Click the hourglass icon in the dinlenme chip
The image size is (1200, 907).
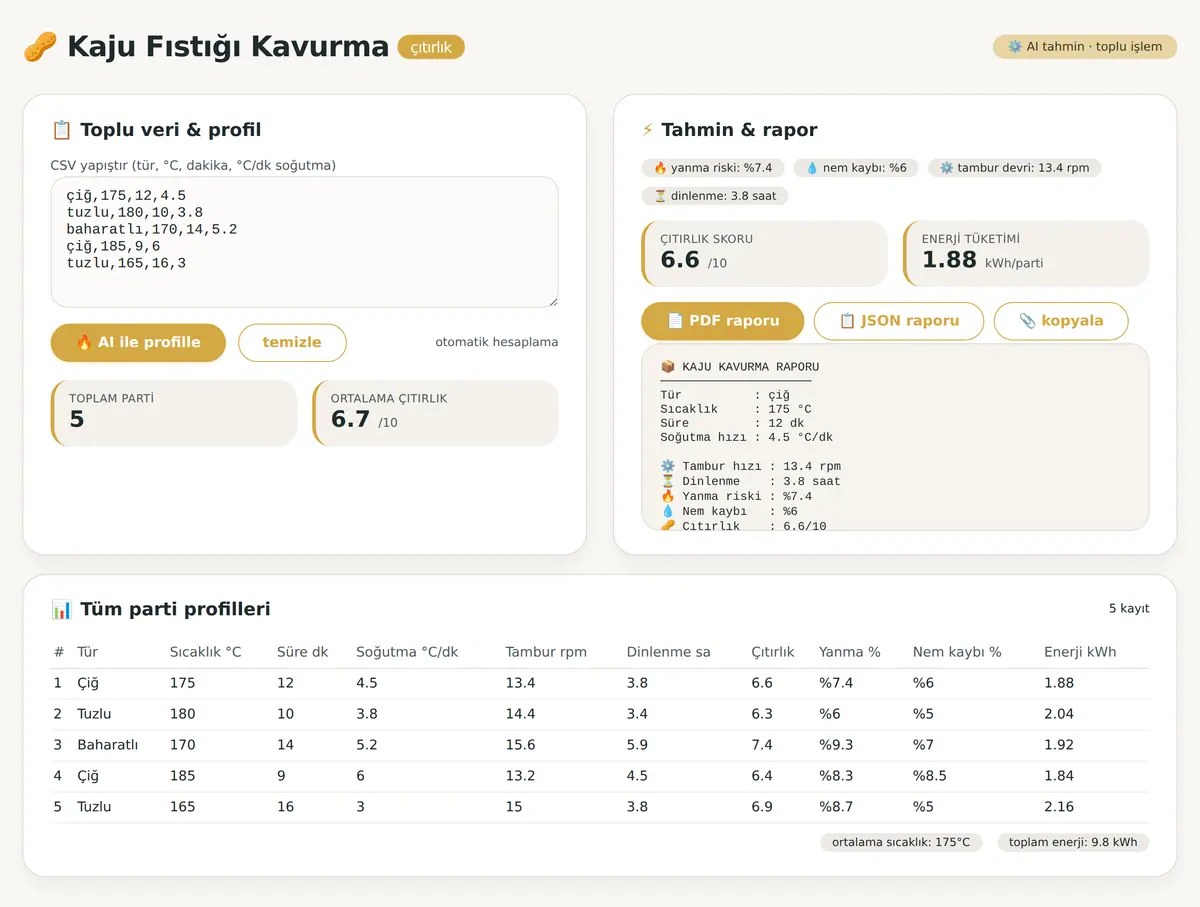pos(660,196)
